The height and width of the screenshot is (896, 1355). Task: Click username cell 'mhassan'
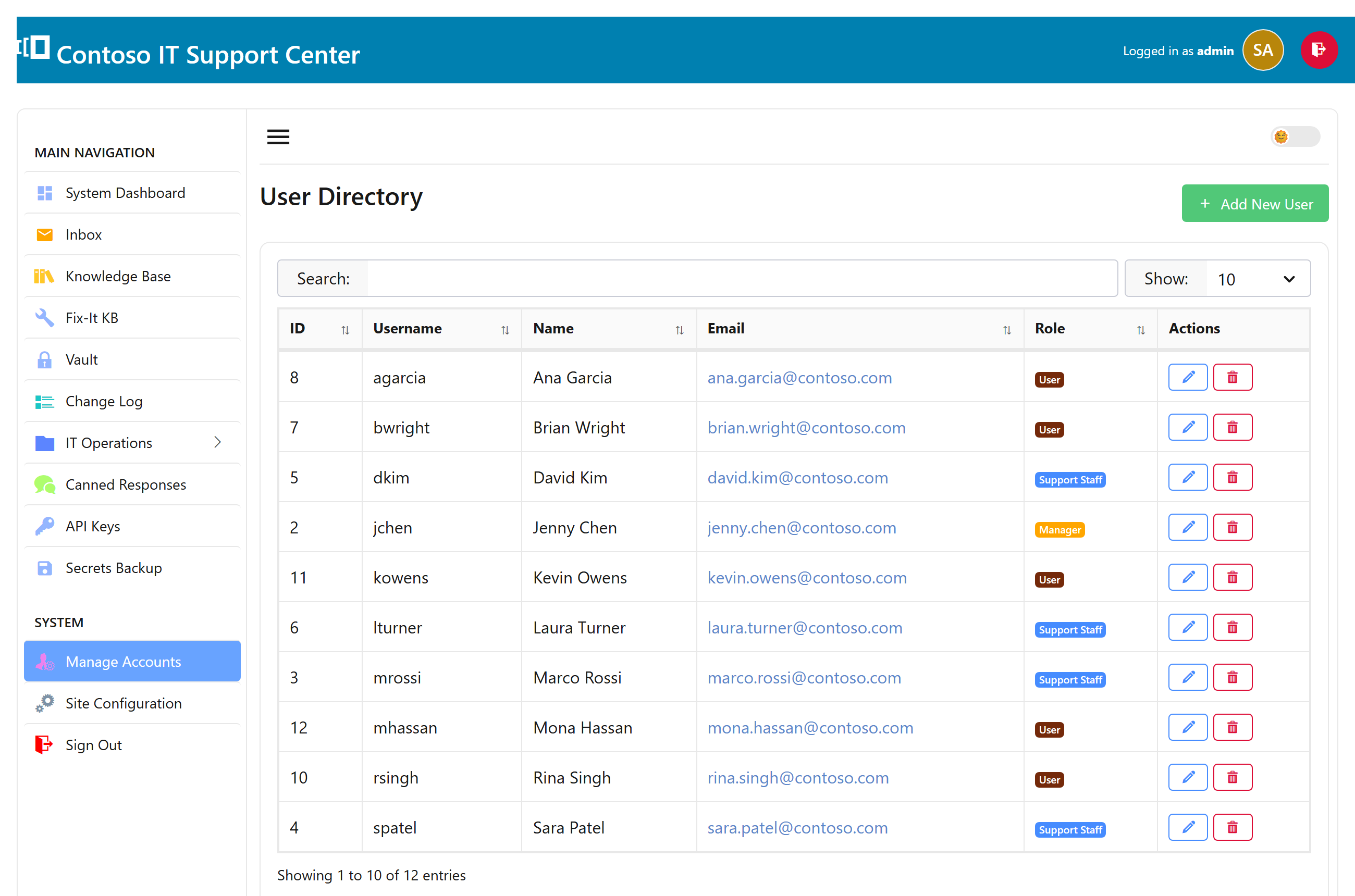point(405,728)
